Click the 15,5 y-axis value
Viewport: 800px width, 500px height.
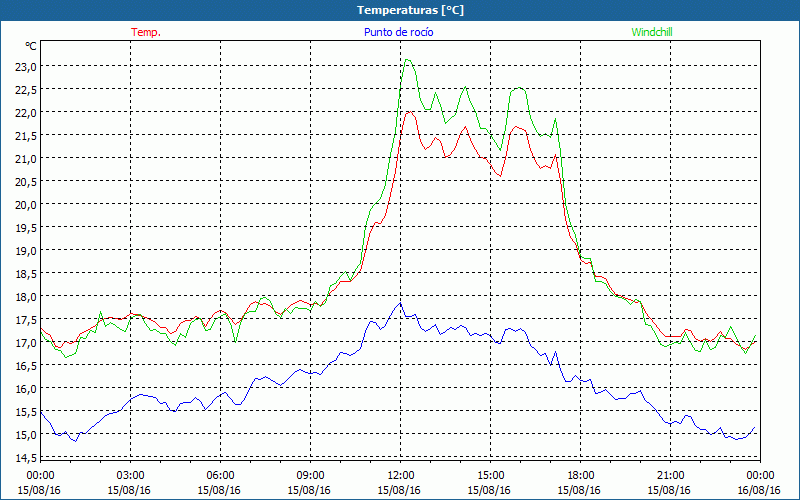tap(26, 411)
